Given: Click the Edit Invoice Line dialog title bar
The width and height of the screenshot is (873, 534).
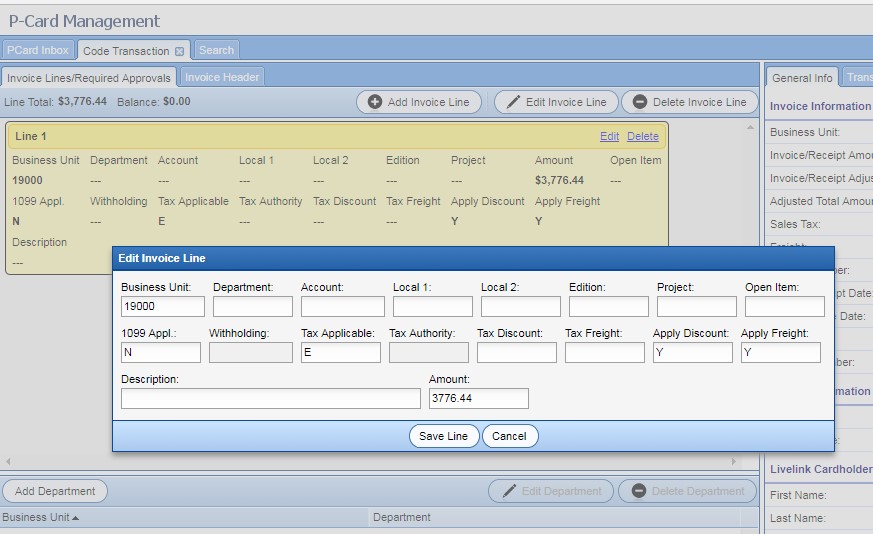Looking at the screenshot, I should point(473,258).
